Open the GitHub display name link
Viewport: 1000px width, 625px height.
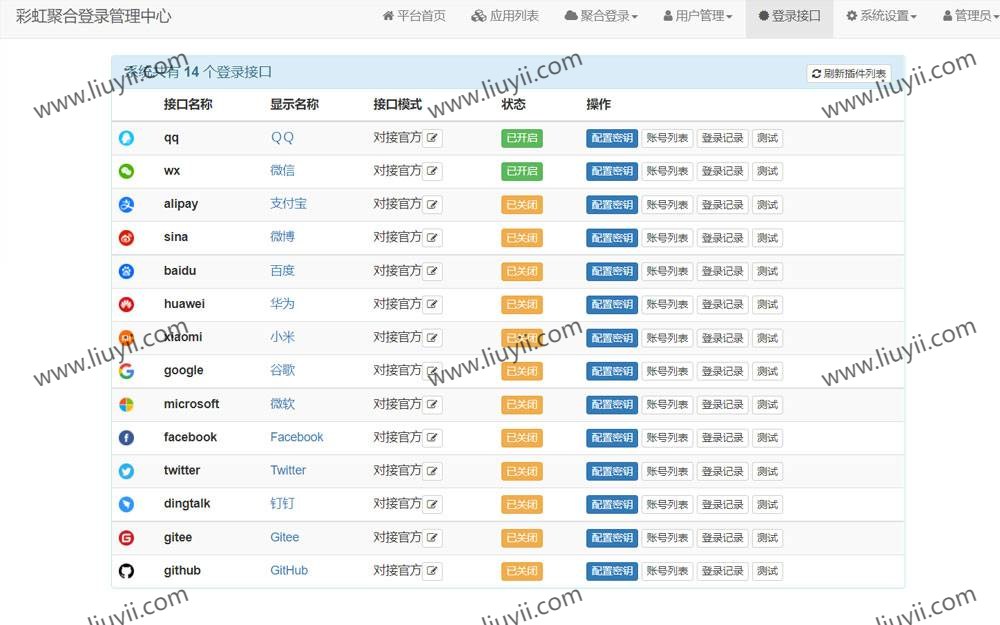[289, 570]
